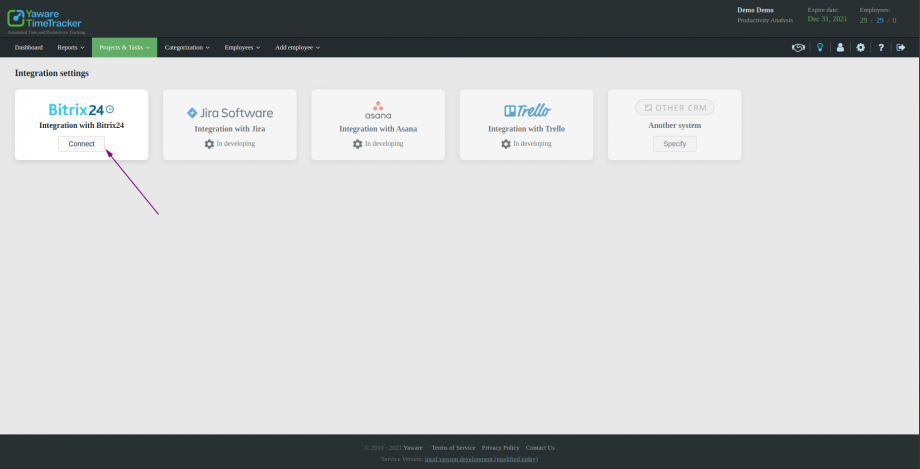The height and width of the screenshot is (469, 920).
Task: Click the Asana logo
Action: (x=378, y=110)
